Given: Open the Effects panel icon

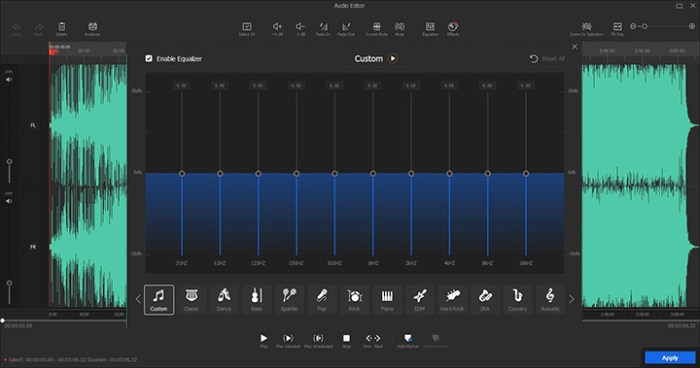Looking at the screenshot, I should tap(453, 27).
